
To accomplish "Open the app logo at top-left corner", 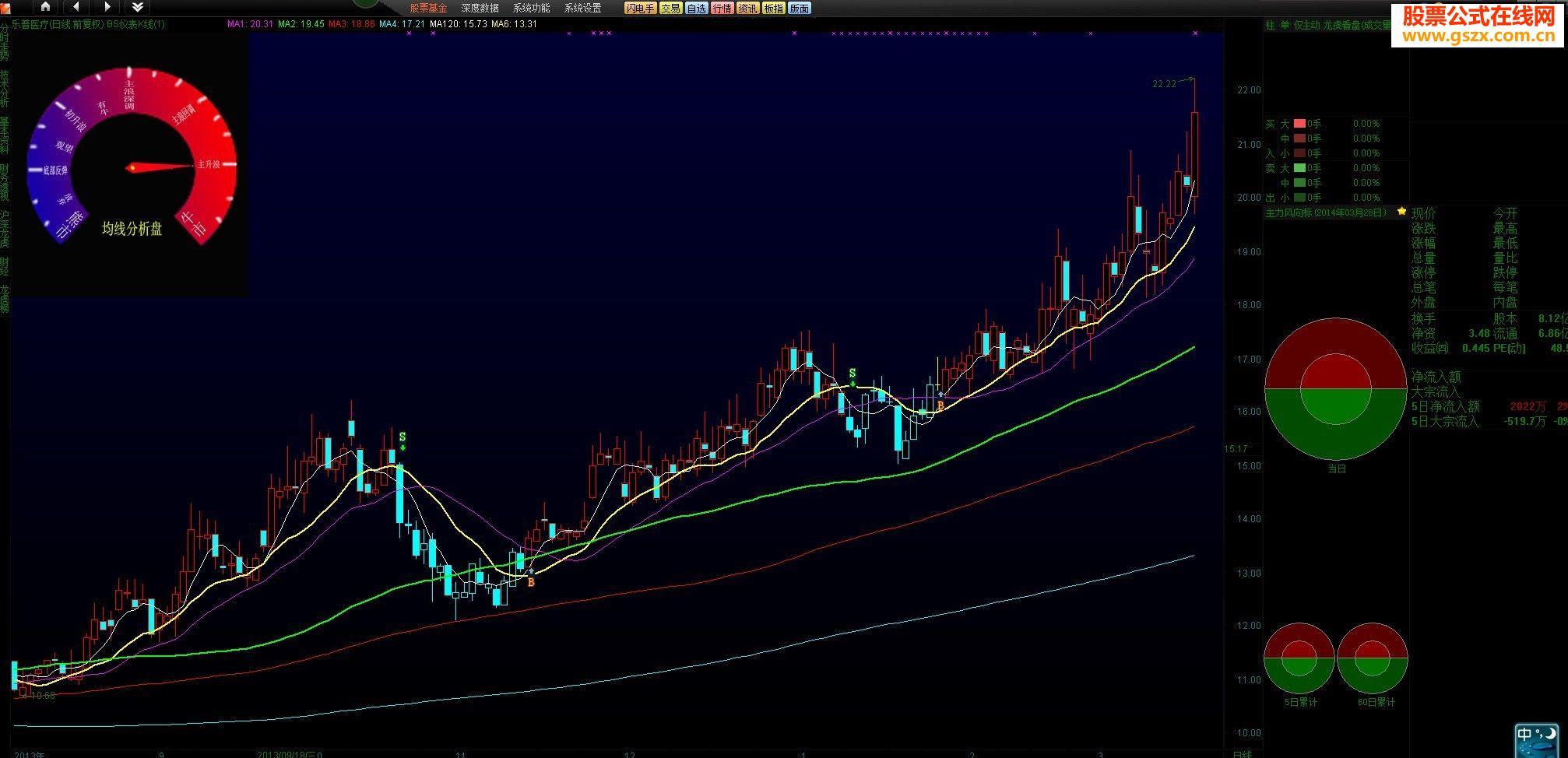I will [x=6, y=7].
